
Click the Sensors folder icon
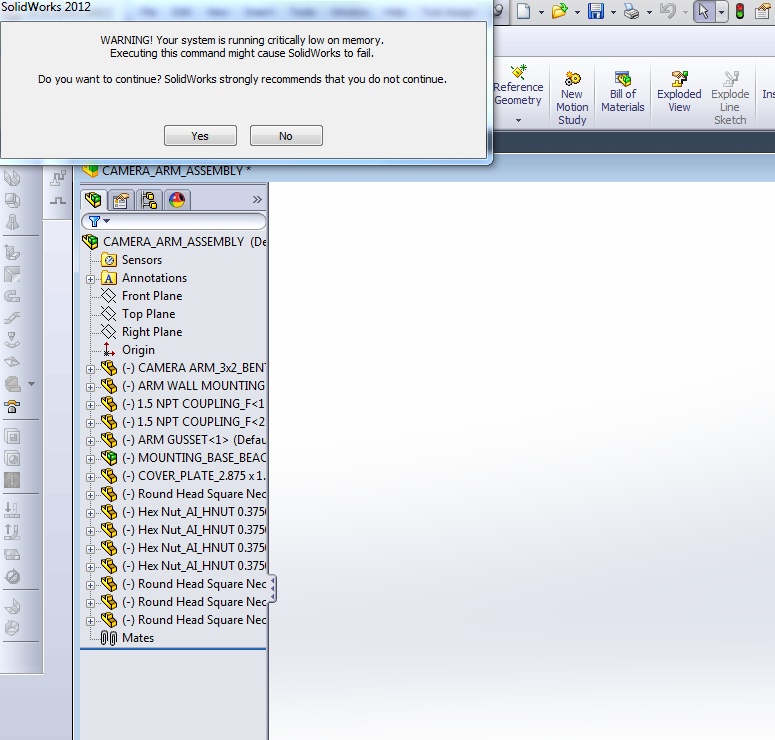109,260
